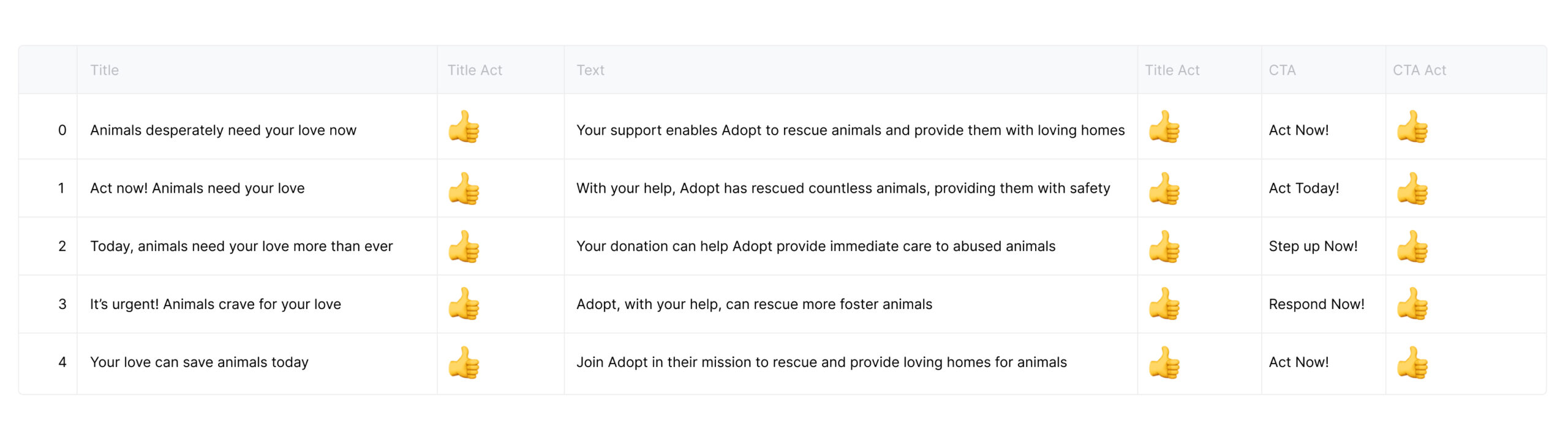The image size is (1568, 443).
Task: Click thumbs-up beside 'It's urgent! Animals crave' title
Action: [464, 304]
